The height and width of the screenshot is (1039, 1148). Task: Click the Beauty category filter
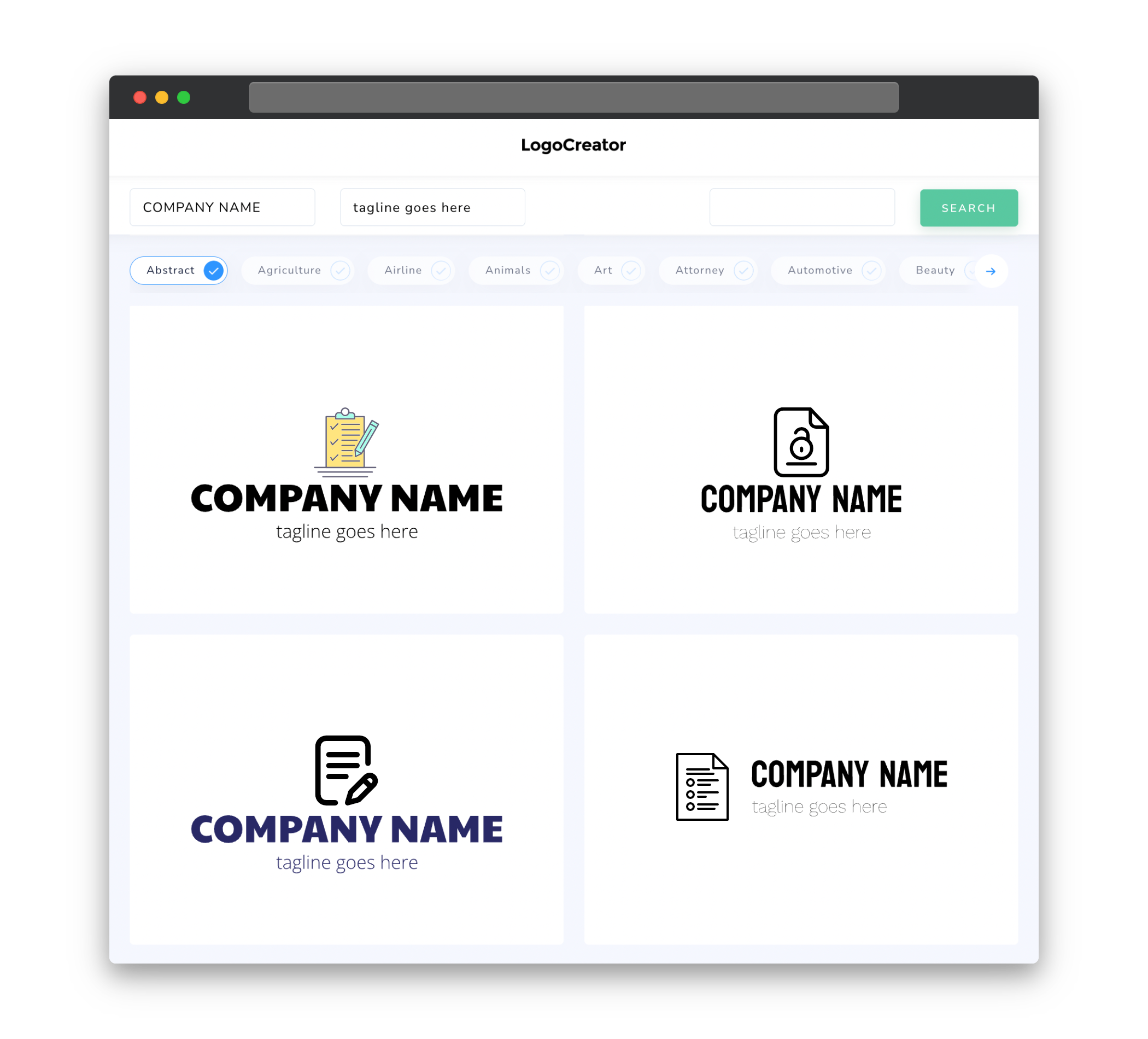[x=936, y=270]
